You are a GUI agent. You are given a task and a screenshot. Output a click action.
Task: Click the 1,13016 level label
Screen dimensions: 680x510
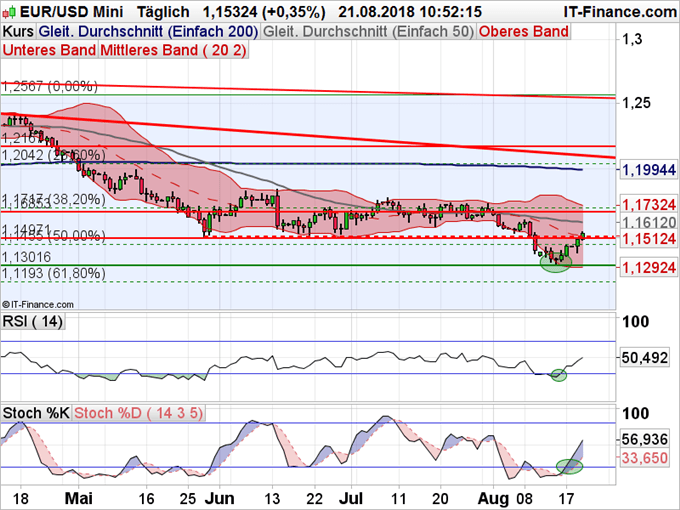coord(26,257)
